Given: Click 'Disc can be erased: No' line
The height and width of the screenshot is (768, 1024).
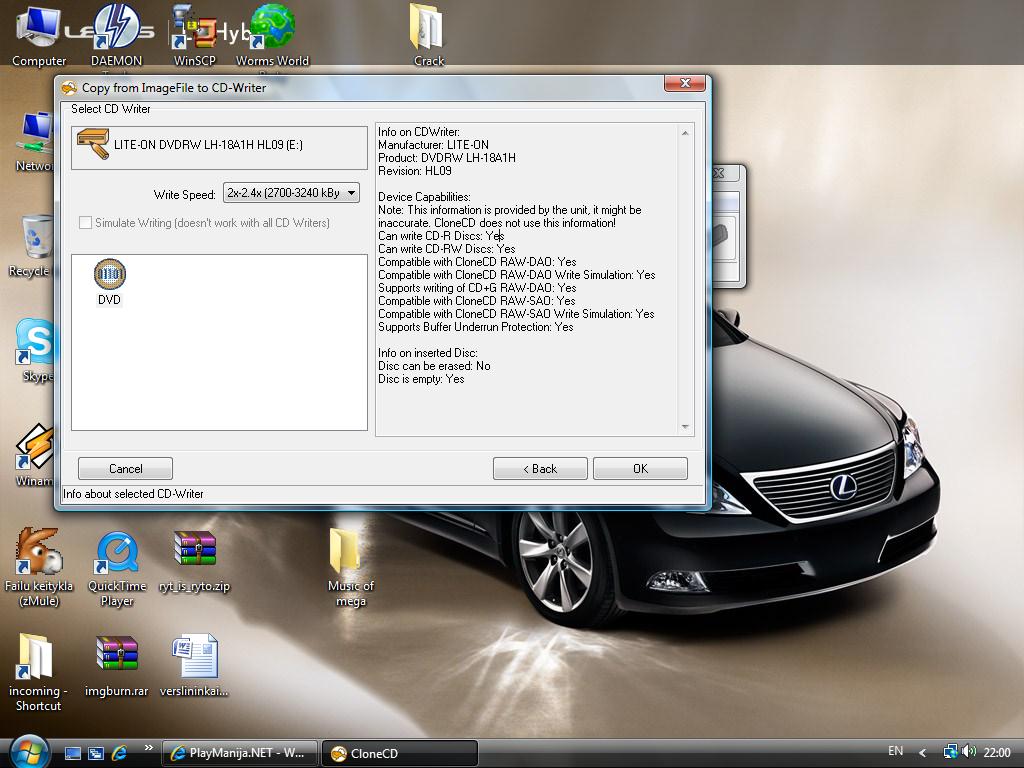Looking at the screenshot, I should point(434,366).
